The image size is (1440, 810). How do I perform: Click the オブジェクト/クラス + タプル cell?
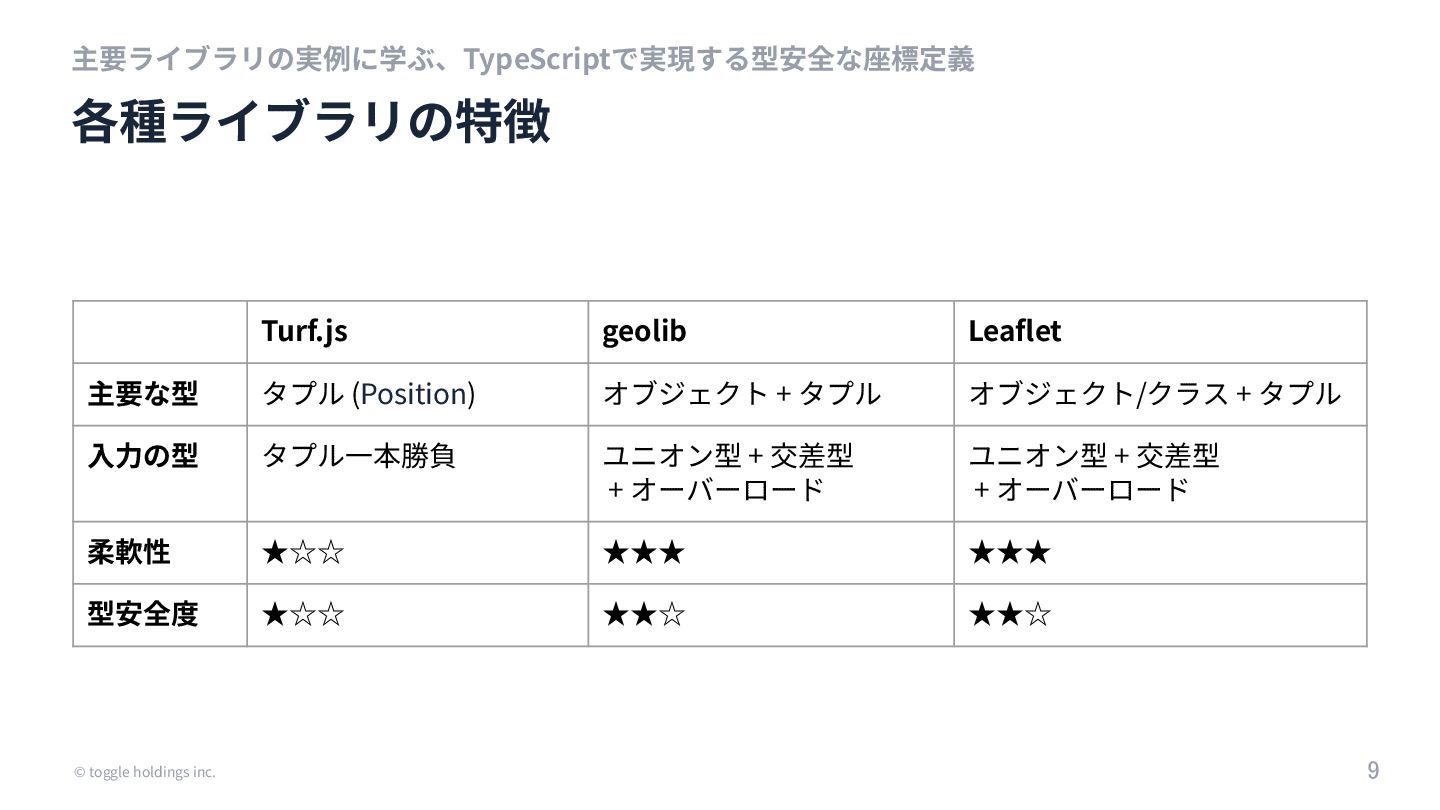1154,394
